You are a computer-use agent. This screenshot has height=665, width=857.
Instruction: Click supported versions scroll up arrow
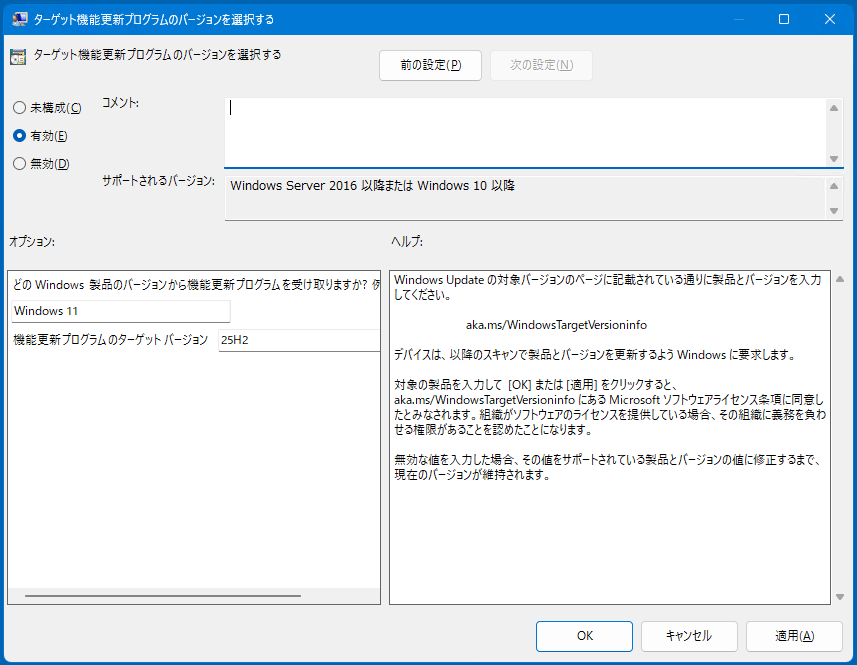pos(834,186)
